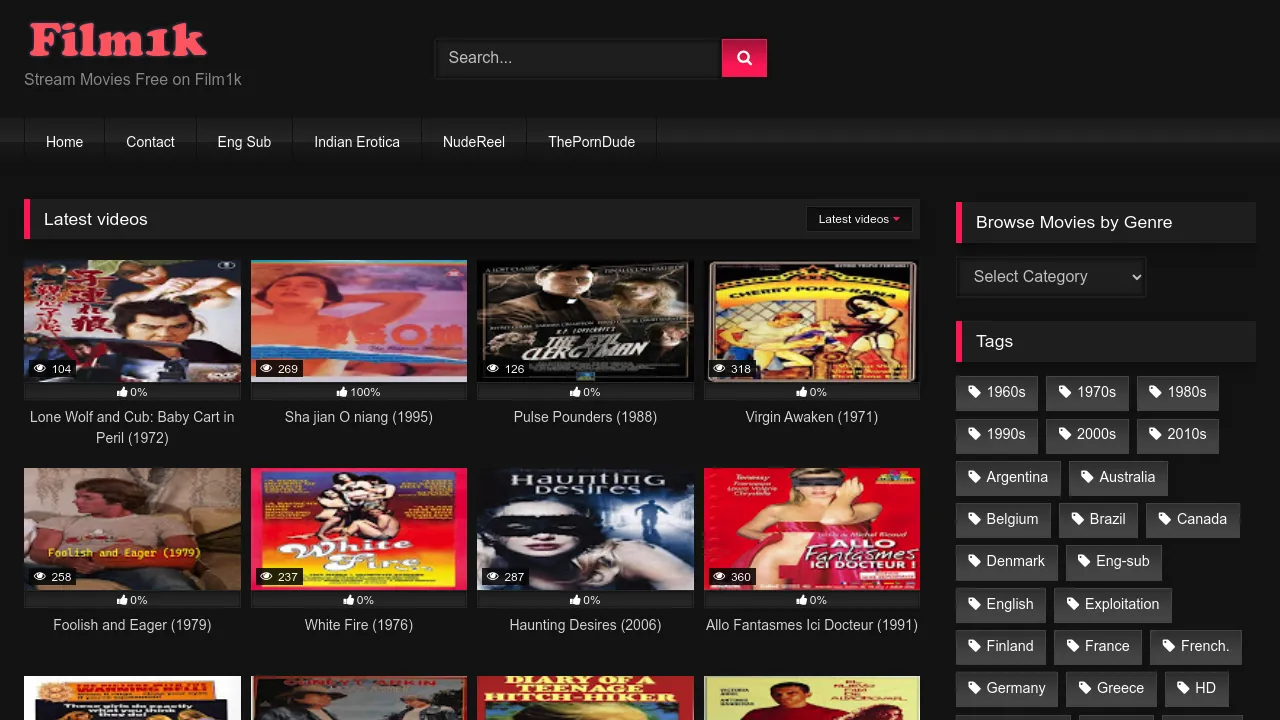Image resolution: width=1280 pixels, height=720 pixels.
Task: Open the movie Haunting Desires (2006)
Action: 585,625
